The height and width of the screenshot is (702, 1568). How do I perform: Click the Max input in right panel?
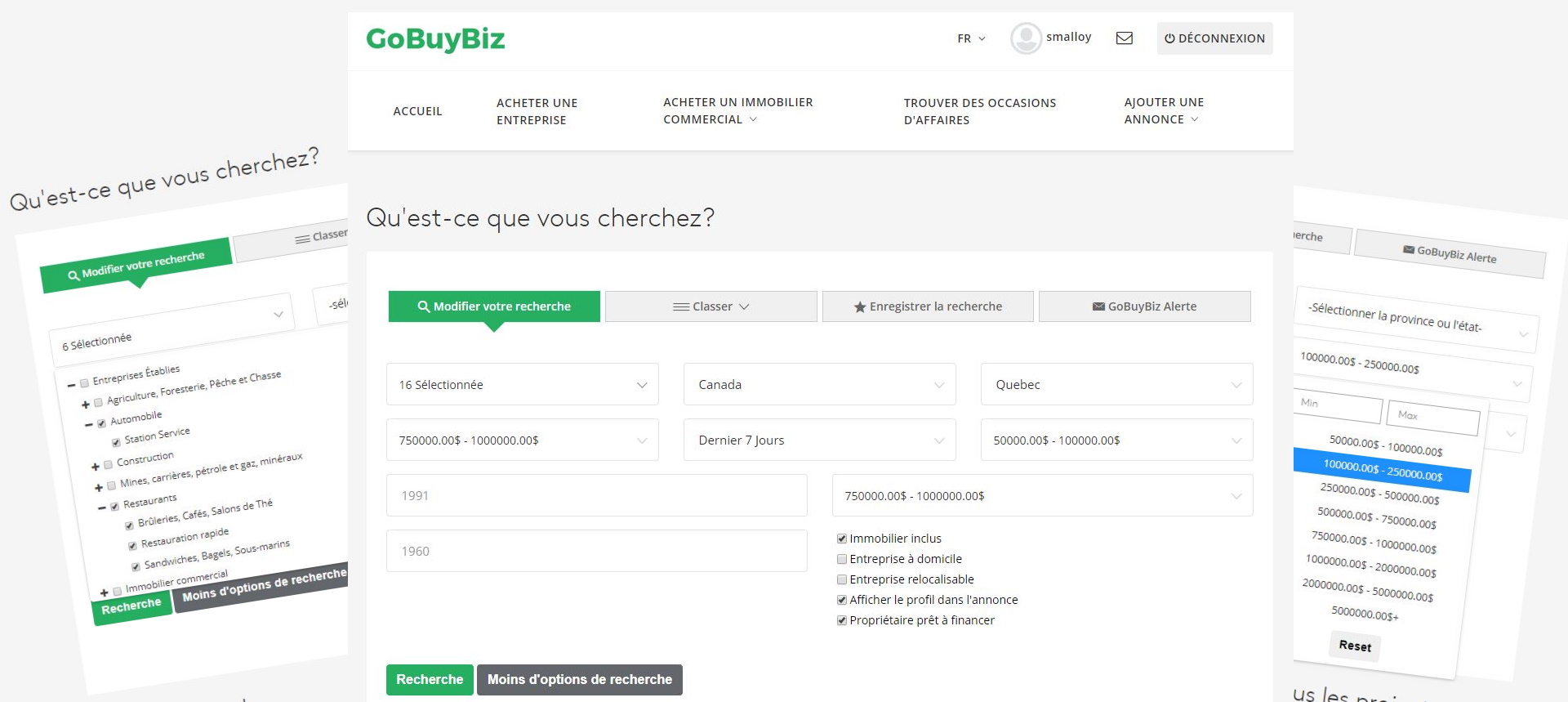(x=1433, y=418)
